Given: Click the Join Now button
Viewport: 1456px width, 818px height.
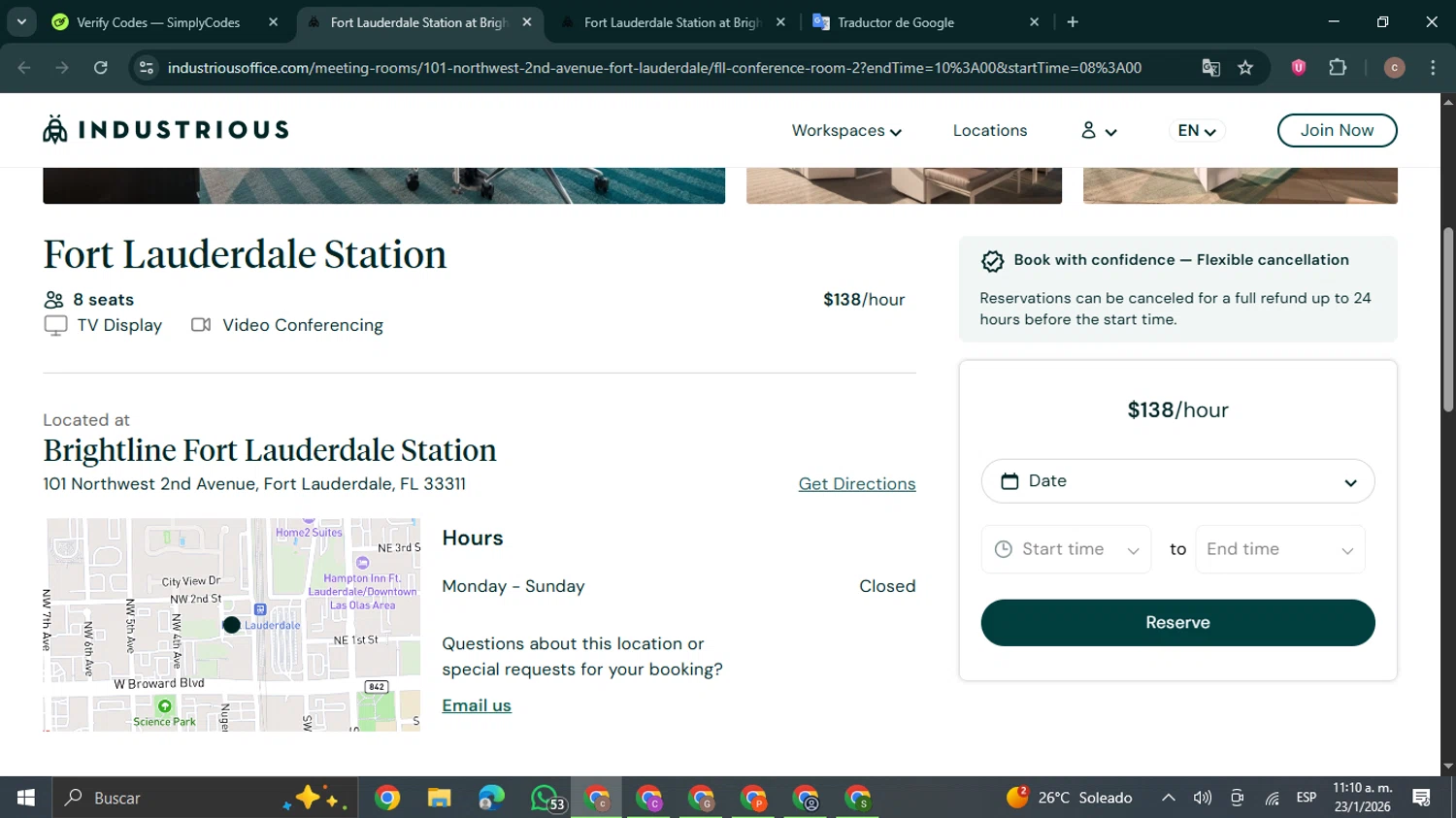Looking at the screenshot, I should point(1337,130).
